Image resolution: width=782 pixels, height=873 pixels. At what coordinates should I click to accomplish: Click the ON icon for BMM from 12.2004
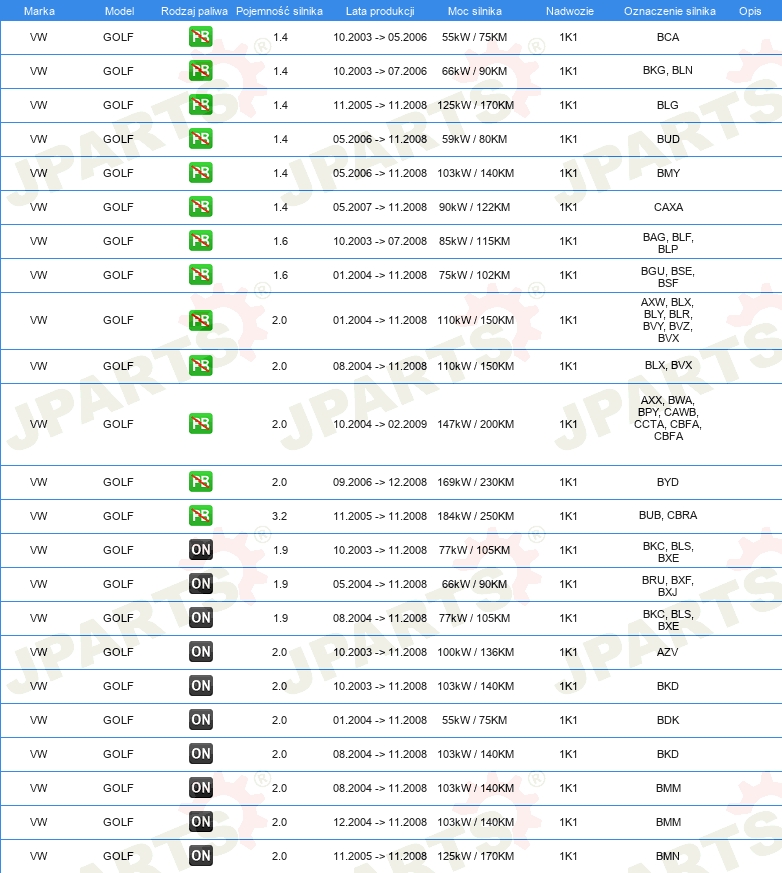click(x=200, y=821)
